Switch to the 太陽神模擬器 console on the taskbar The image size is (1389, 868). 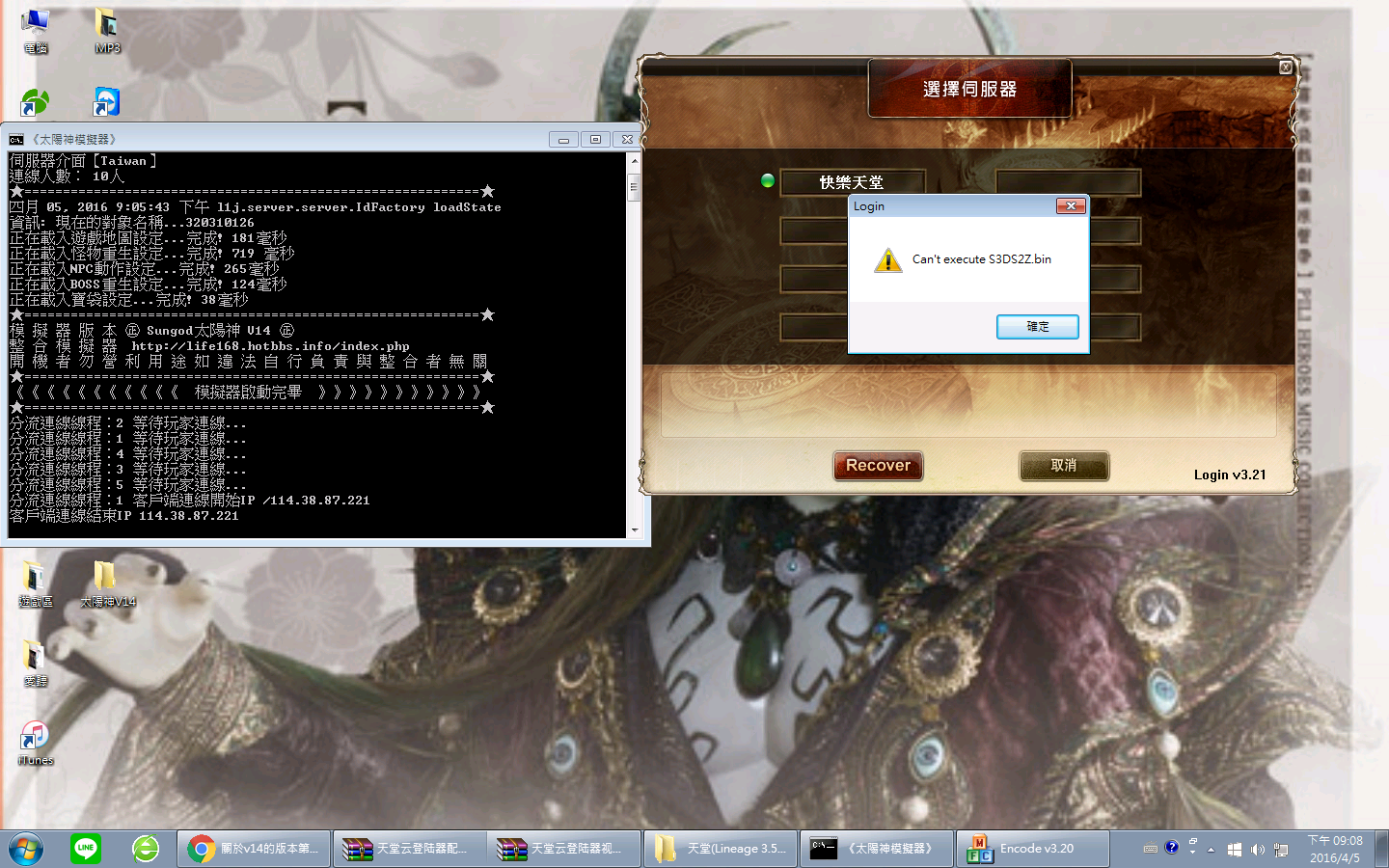(877, 849)
